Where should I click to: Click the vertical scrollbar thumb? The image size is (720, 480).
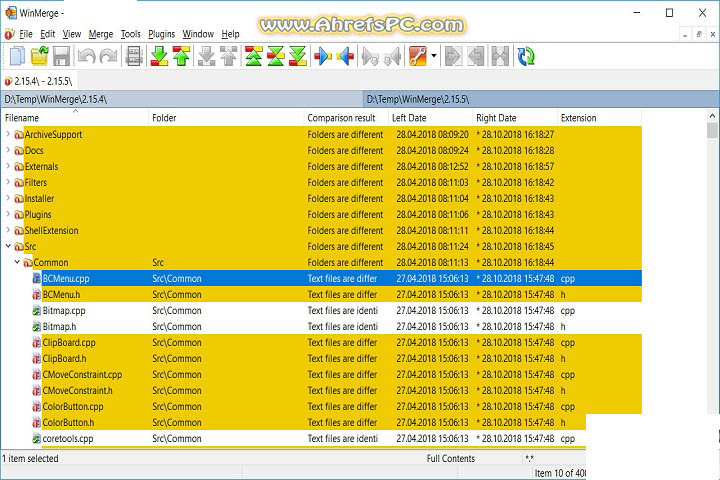pyautogui.click(x=712, y=130)
